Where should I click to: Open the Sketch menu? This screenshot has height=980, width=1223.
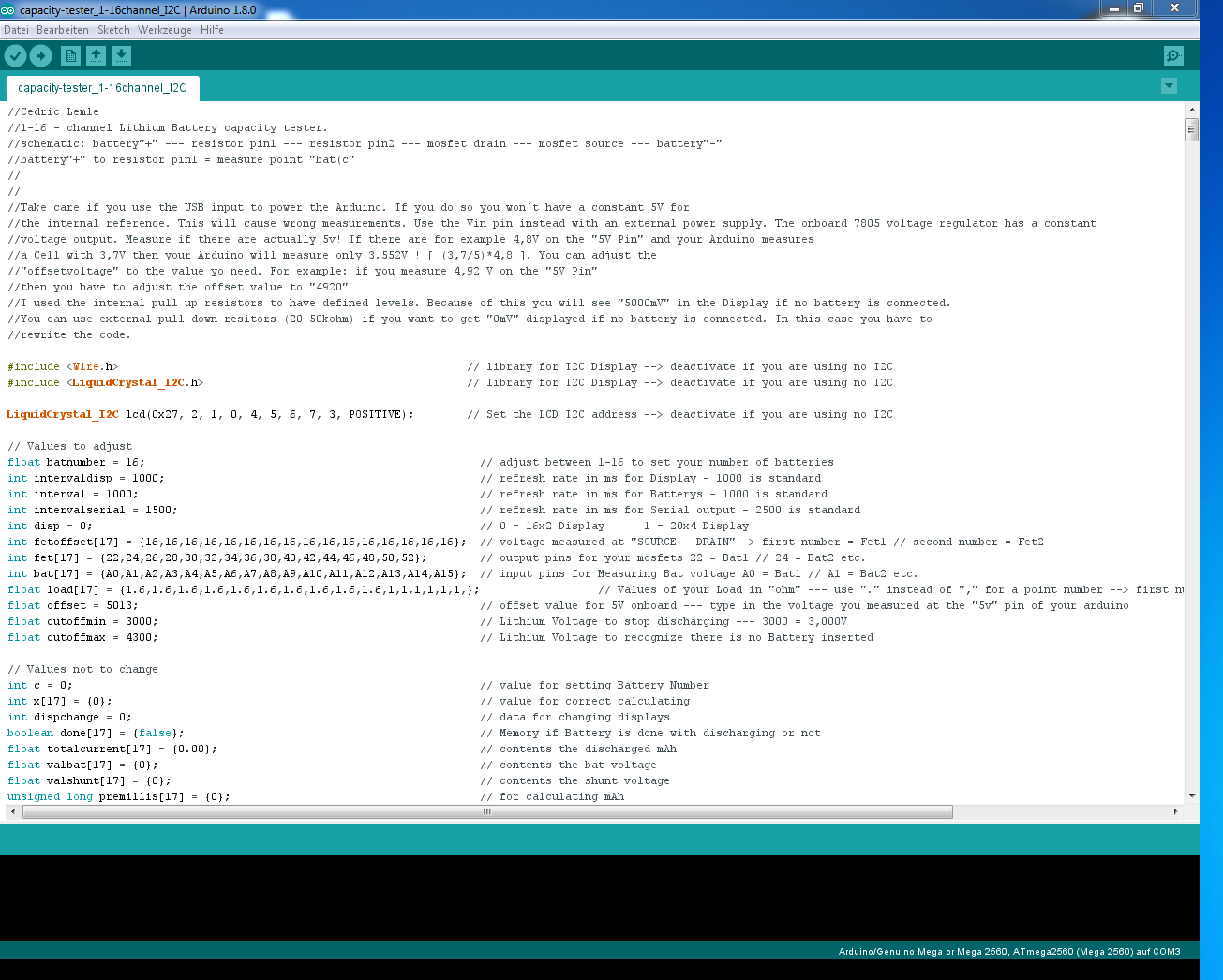coord(113,30)
